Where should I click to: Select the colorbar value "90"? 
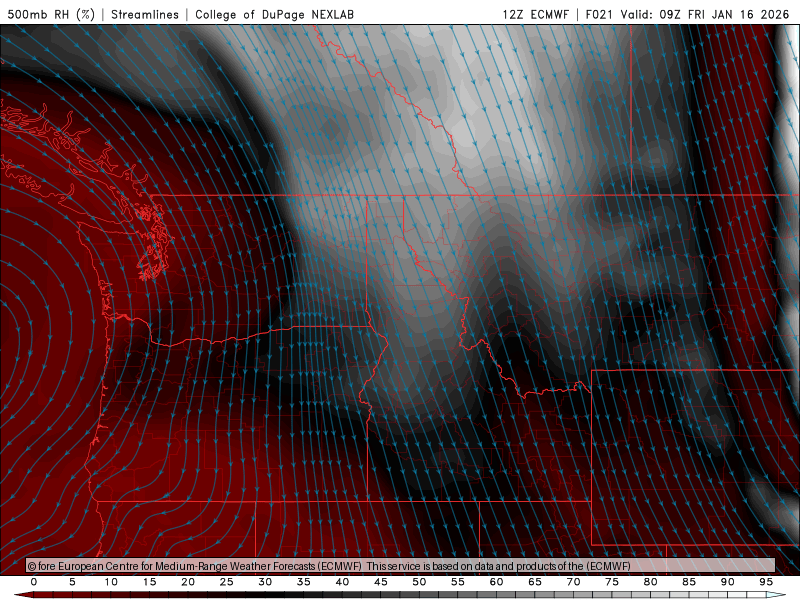[x=727, y=582]
